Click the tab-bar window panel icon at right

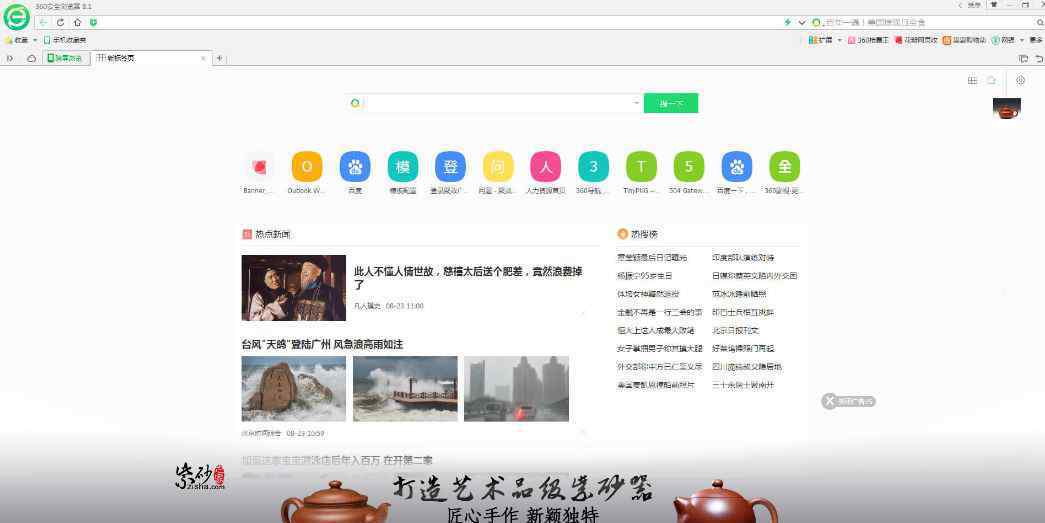[x=1024, y=59]
